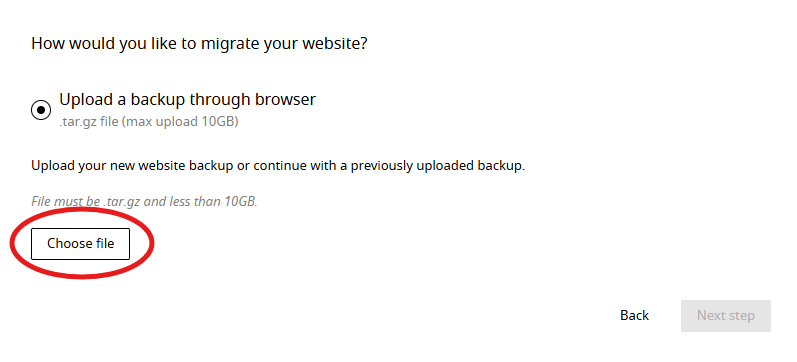The height and width of the screenshot is (362, 797).
Task: Click the 'Upload a backup through browser' label text
Action: click(188, 99)
